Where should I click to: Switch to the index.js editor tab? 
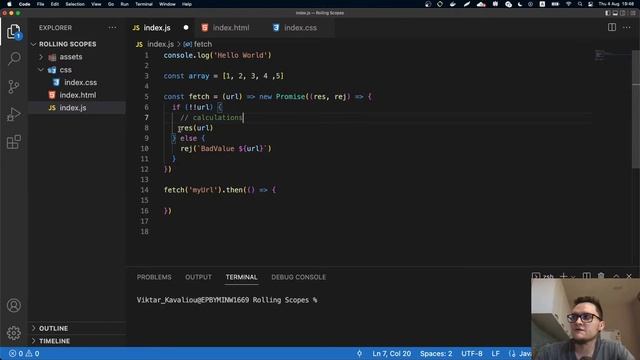click(x=157, y=28)
